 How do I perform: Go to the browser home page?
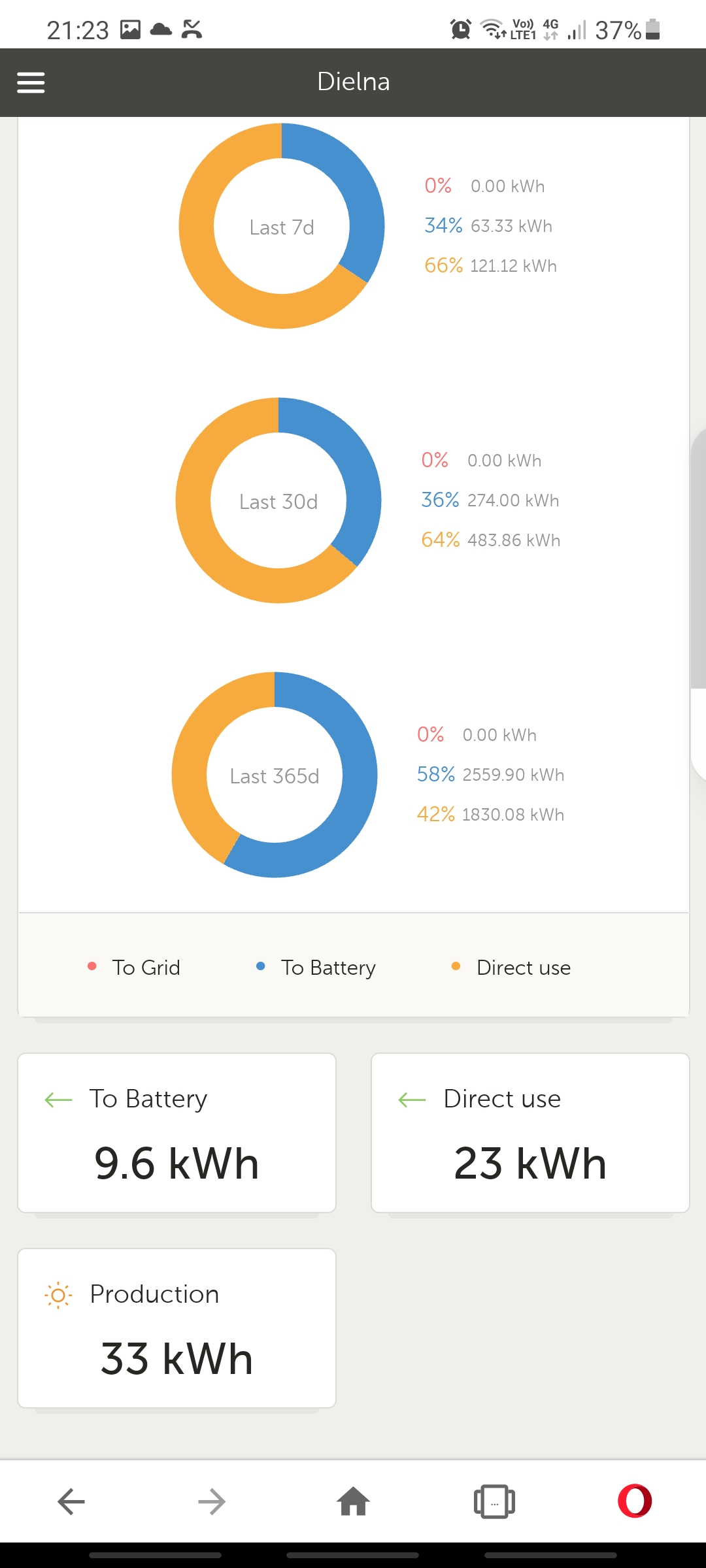(x=353, y=1501)
